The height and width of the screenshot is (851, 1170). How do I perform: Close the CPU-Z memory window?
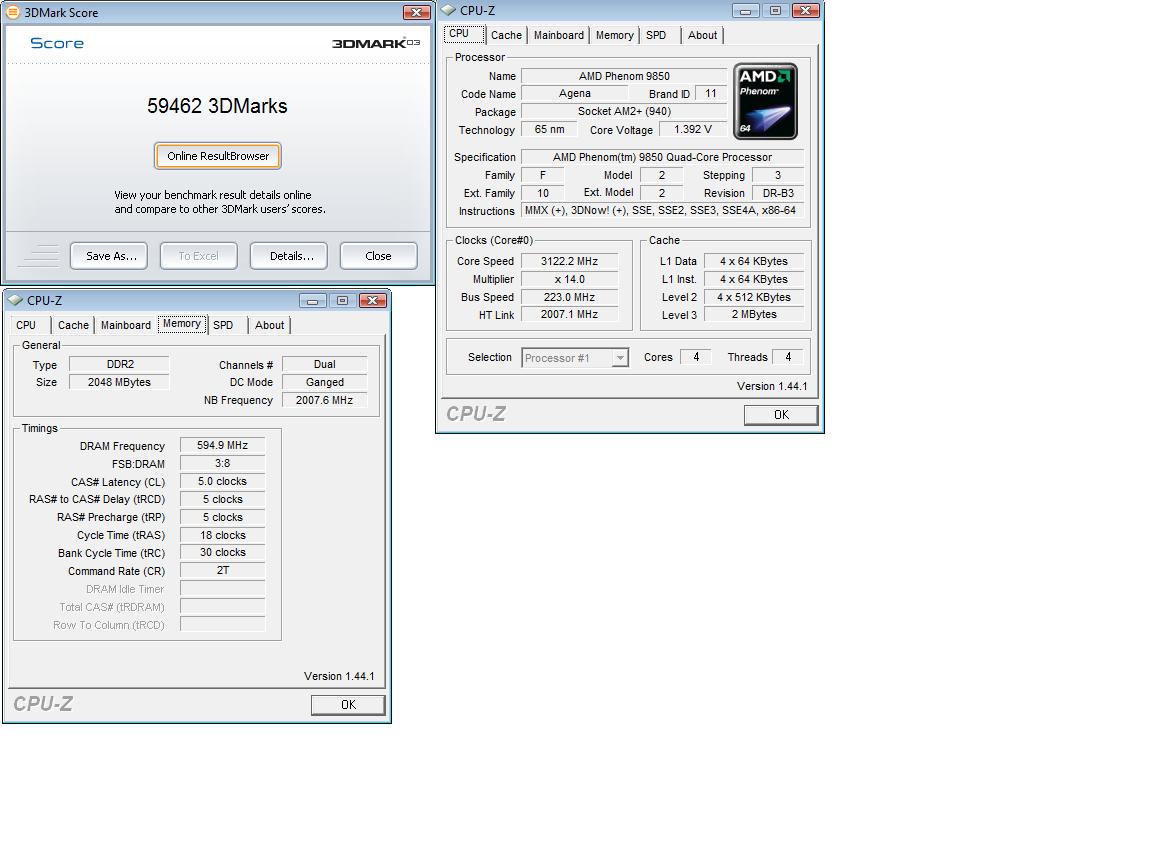(372, 301)
